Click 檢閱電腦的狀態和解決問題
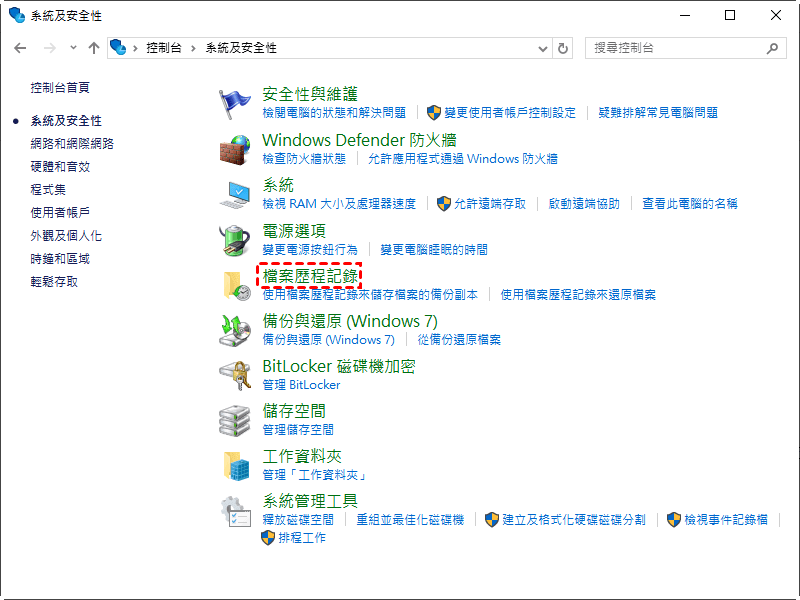 pos(334,112)
